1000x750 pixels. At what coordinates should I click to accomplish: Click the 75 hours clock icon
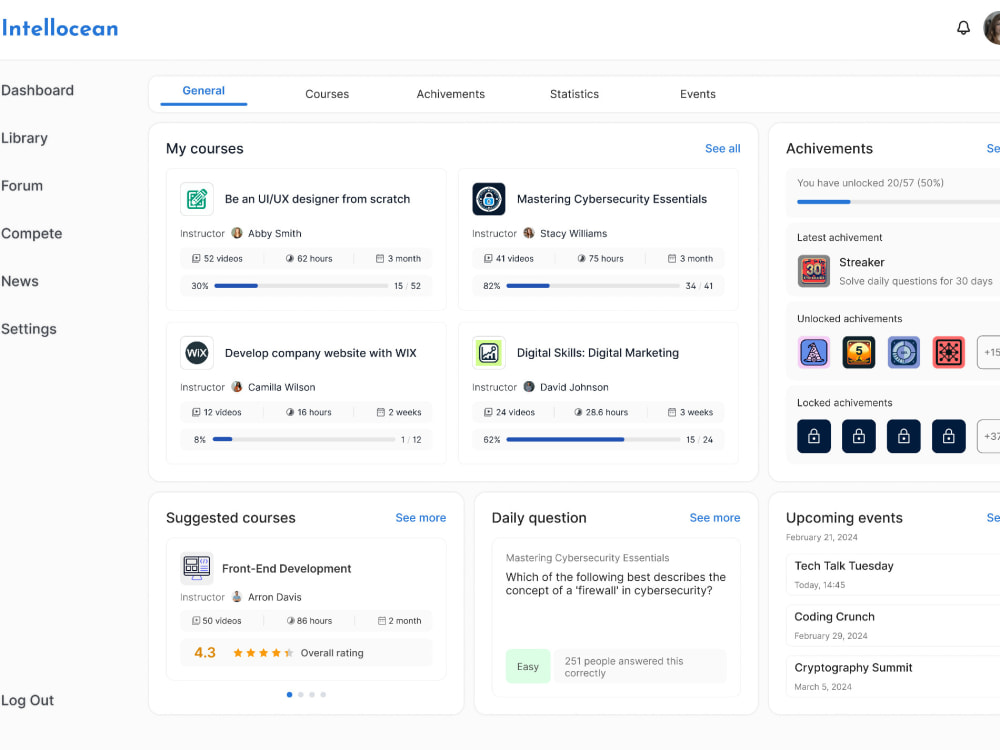(x=581, y=258)
